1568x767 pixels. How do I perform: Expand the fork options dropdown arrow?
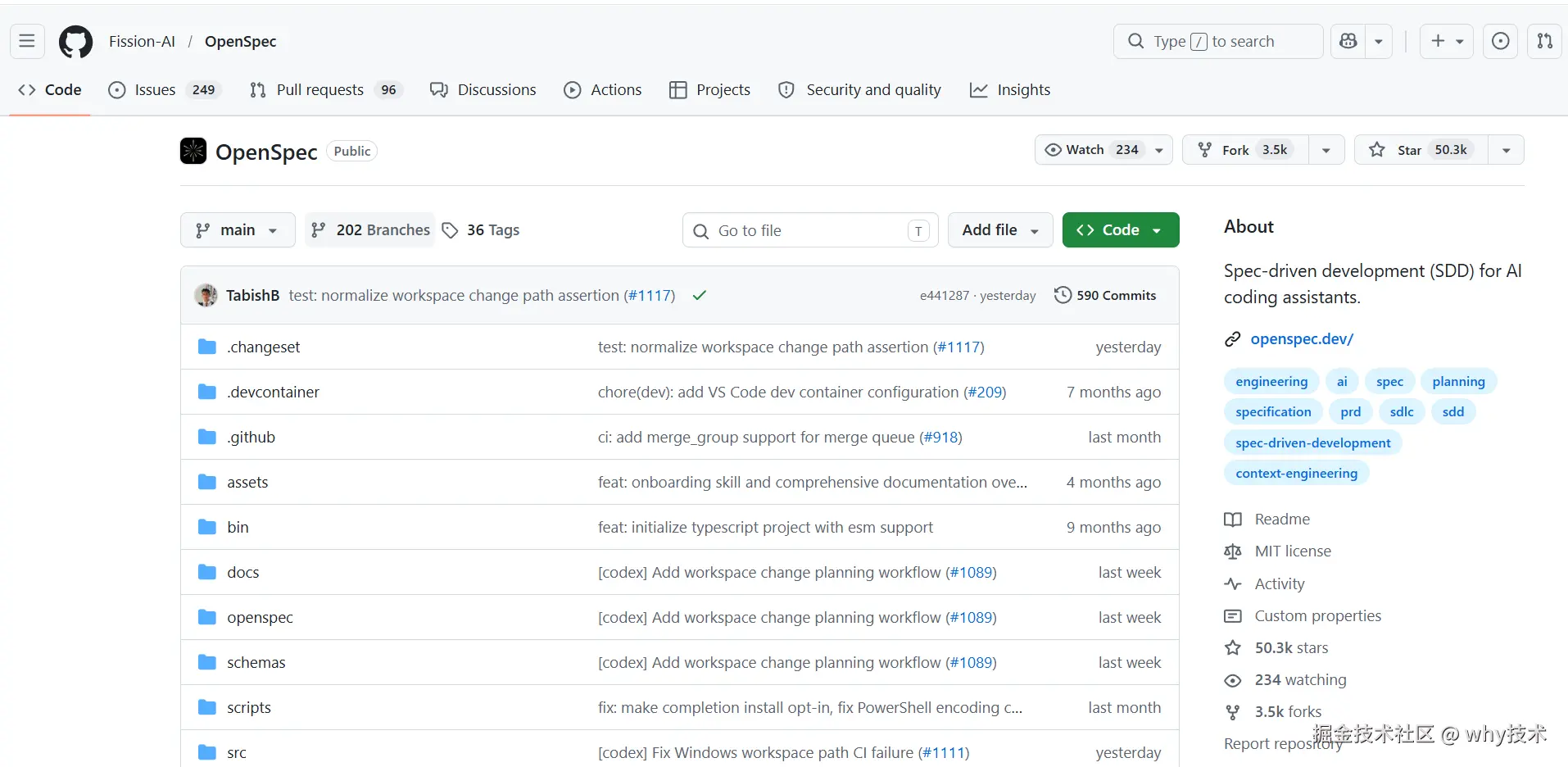1326,150
